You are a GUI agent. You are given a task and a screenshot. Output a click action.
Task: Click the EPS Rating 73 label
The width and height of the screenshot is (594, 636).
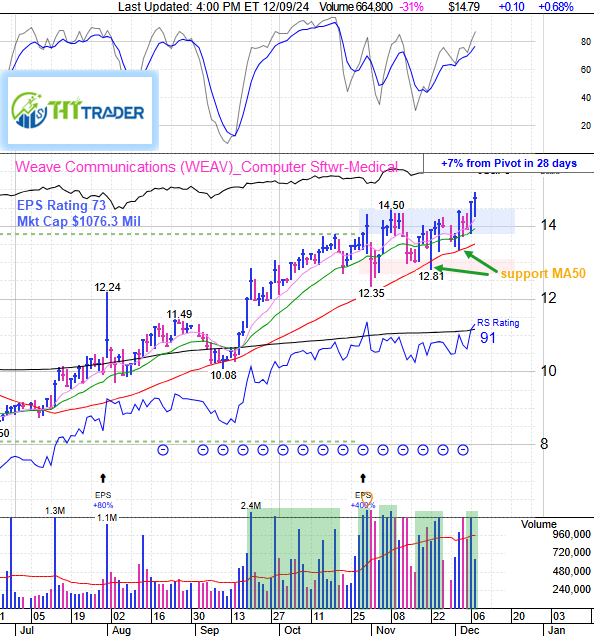[x=61, y=205]
